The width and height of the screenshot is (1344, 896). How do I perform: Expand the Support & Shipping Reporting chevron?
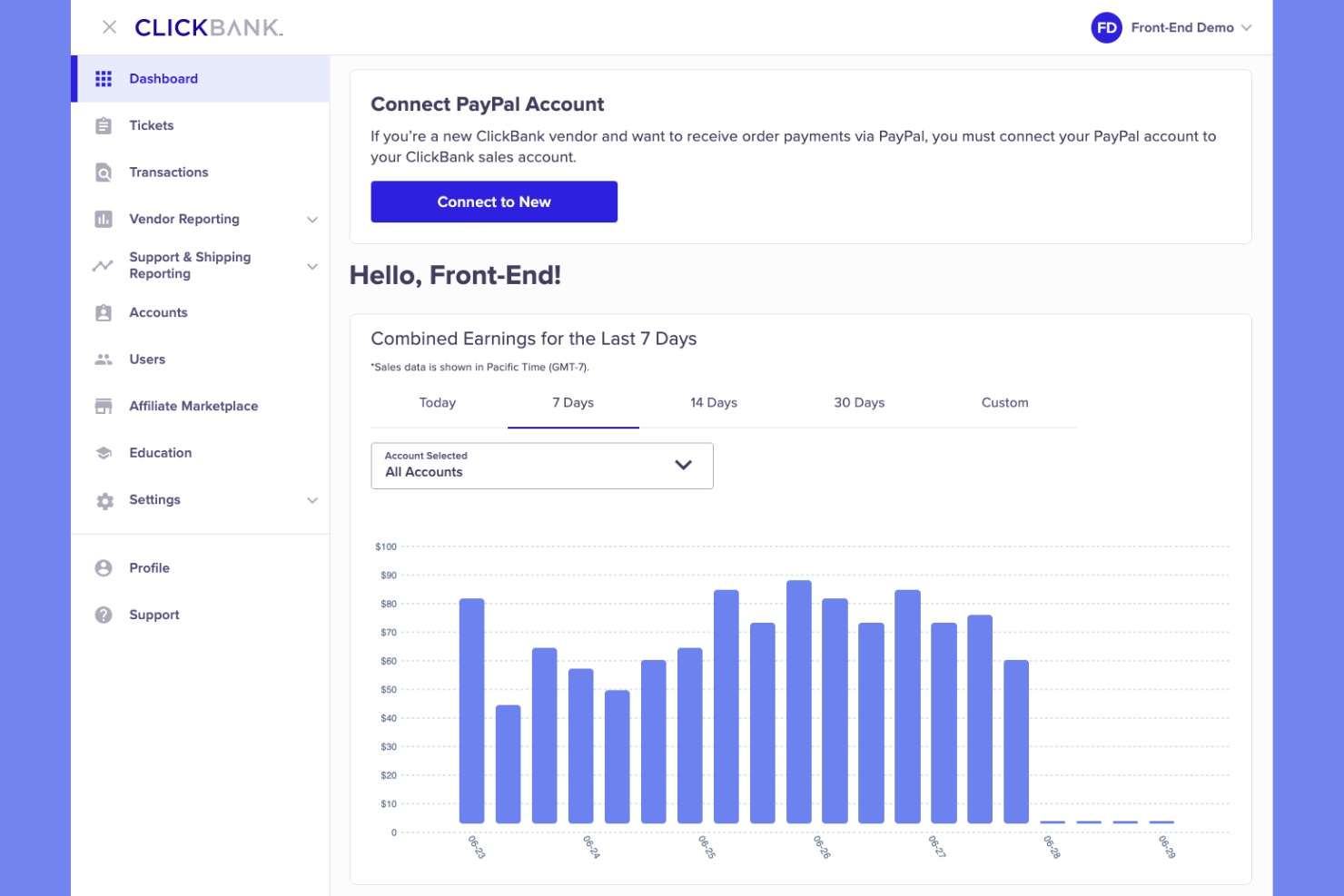312,267
